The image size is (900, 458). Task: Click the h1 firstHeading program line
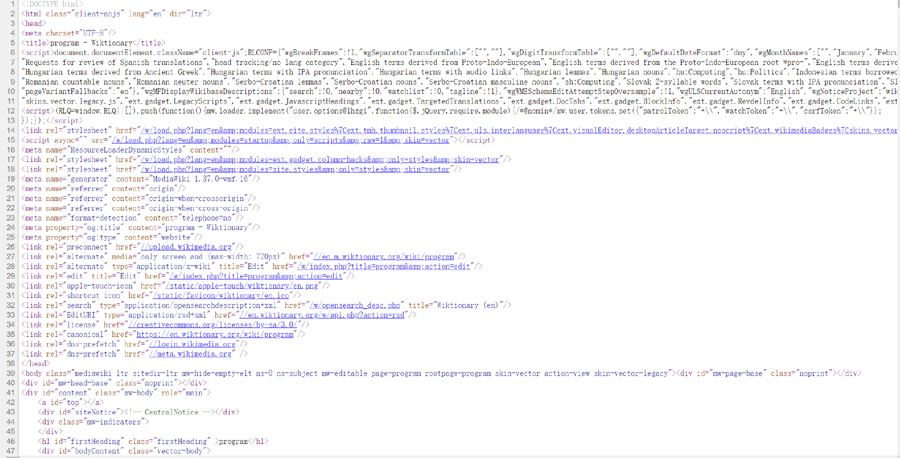(153, 441)
